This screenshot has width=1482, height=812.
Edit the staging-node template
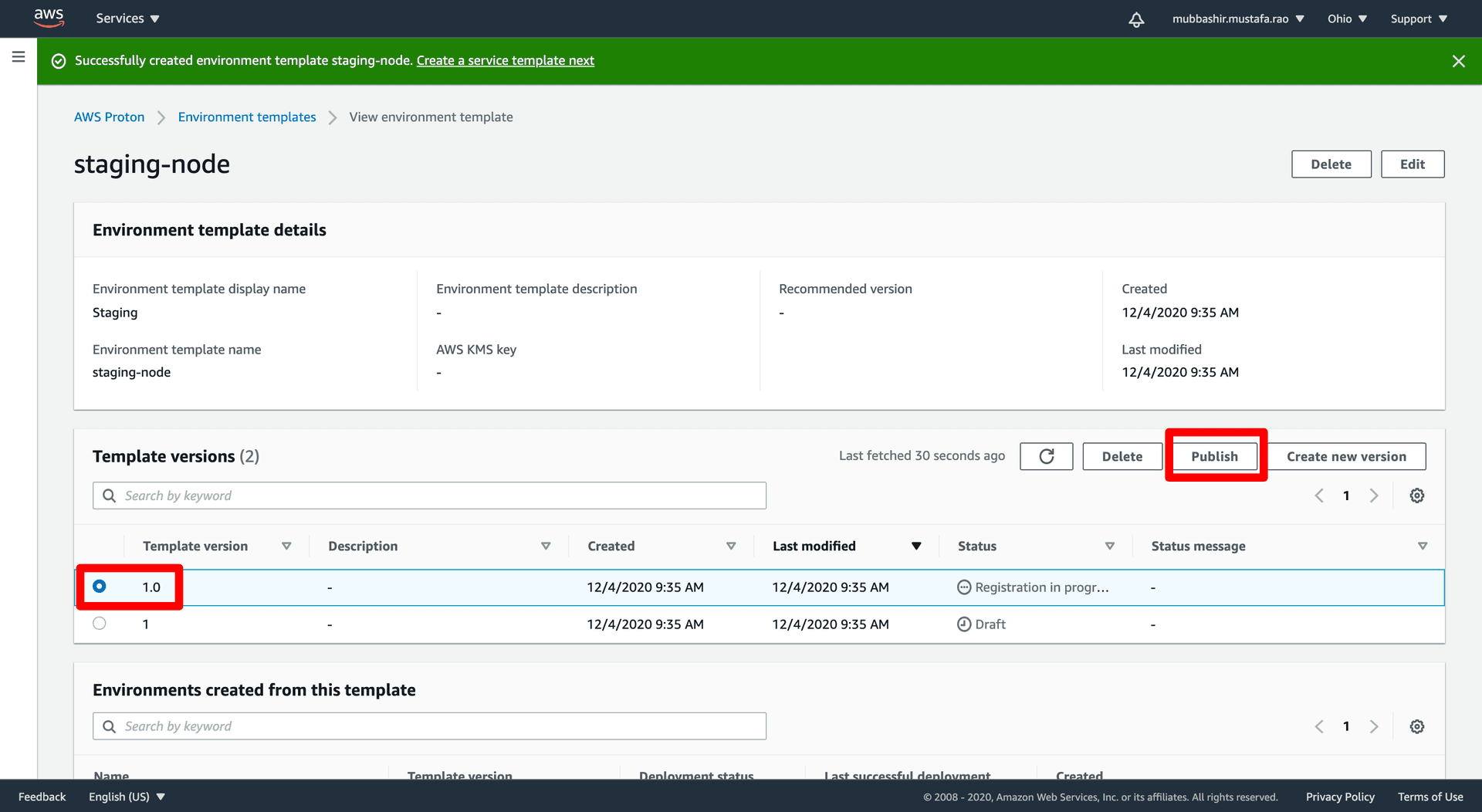(1413, 164)
